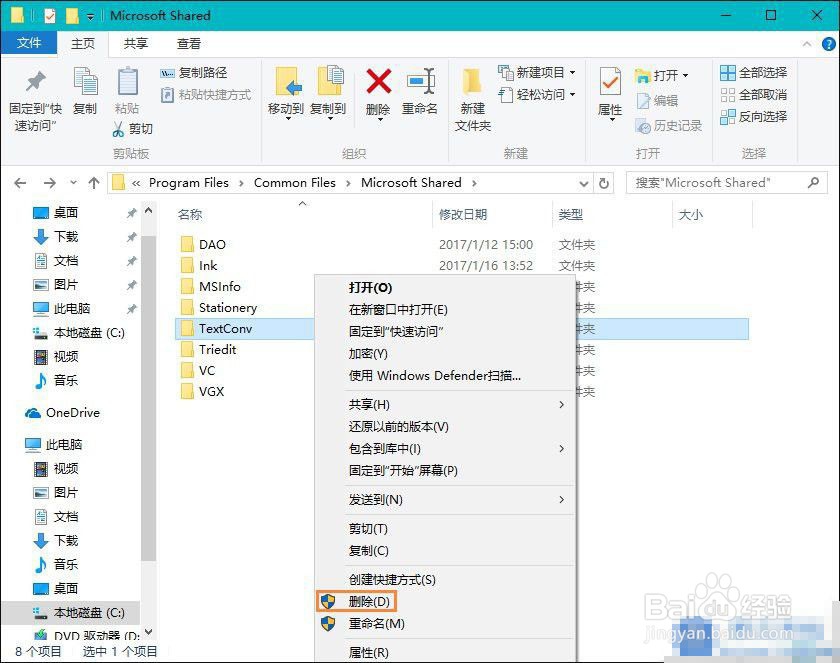Click the Up one level arrow
Image resolution: width=840 pixels, height=663 pixels.
[94, 183]
